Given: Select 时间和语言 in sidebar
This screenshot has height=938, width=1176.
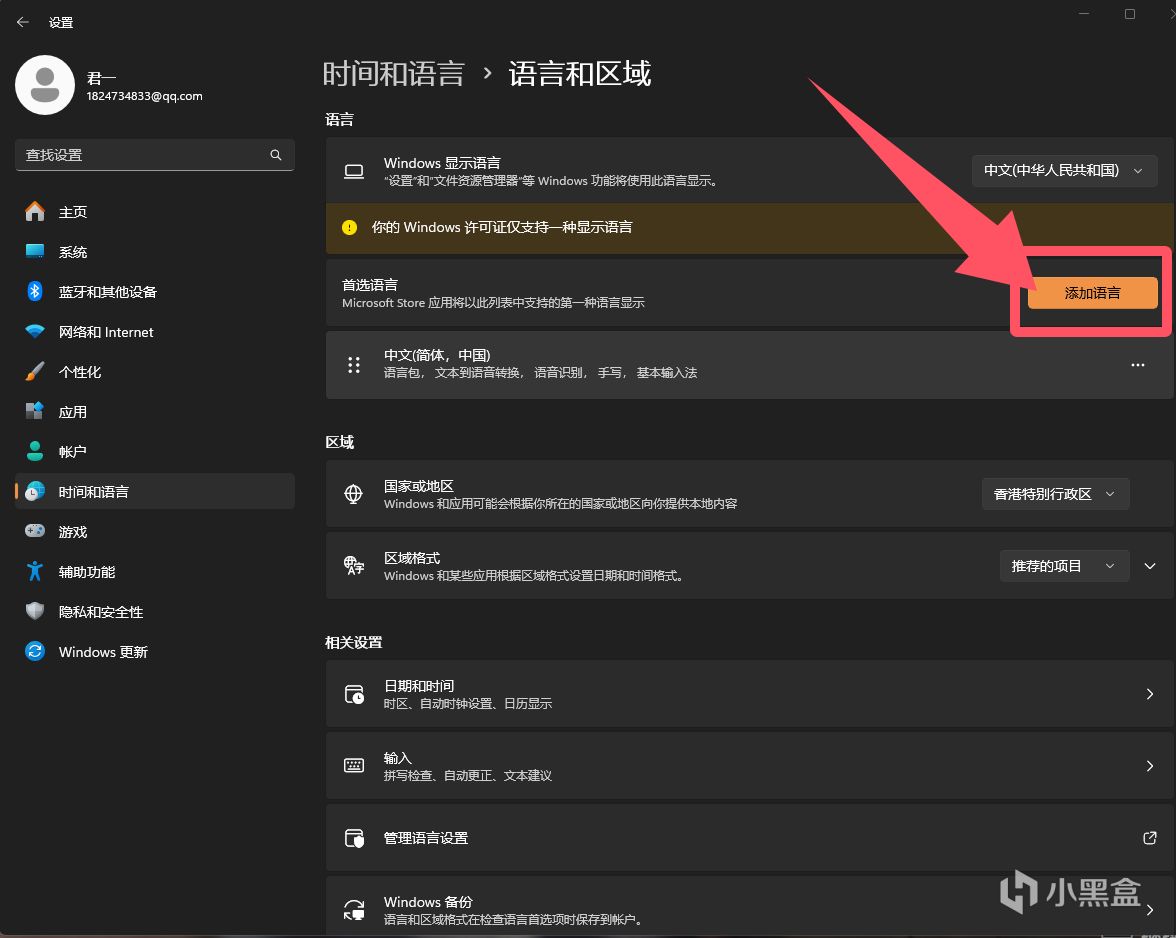Looking at the screenshot, I should pos(154,491).
